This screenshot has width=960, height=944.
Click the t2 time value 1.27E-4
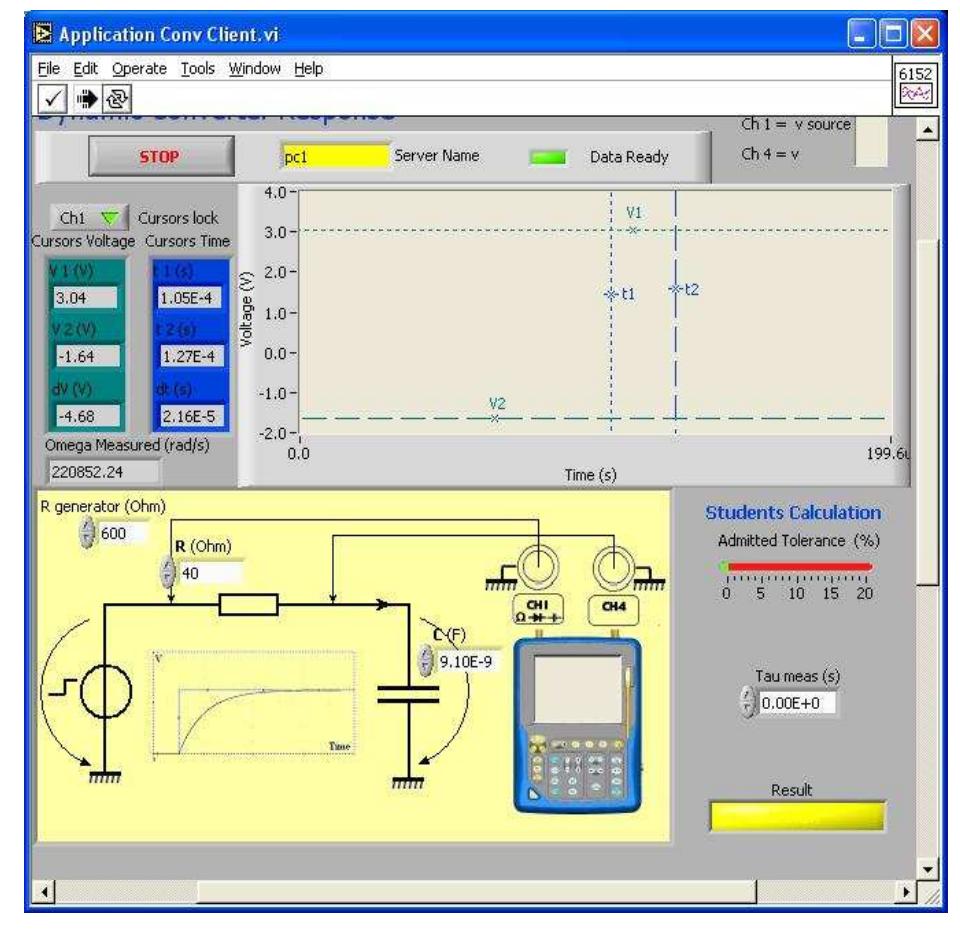(192, 356)
